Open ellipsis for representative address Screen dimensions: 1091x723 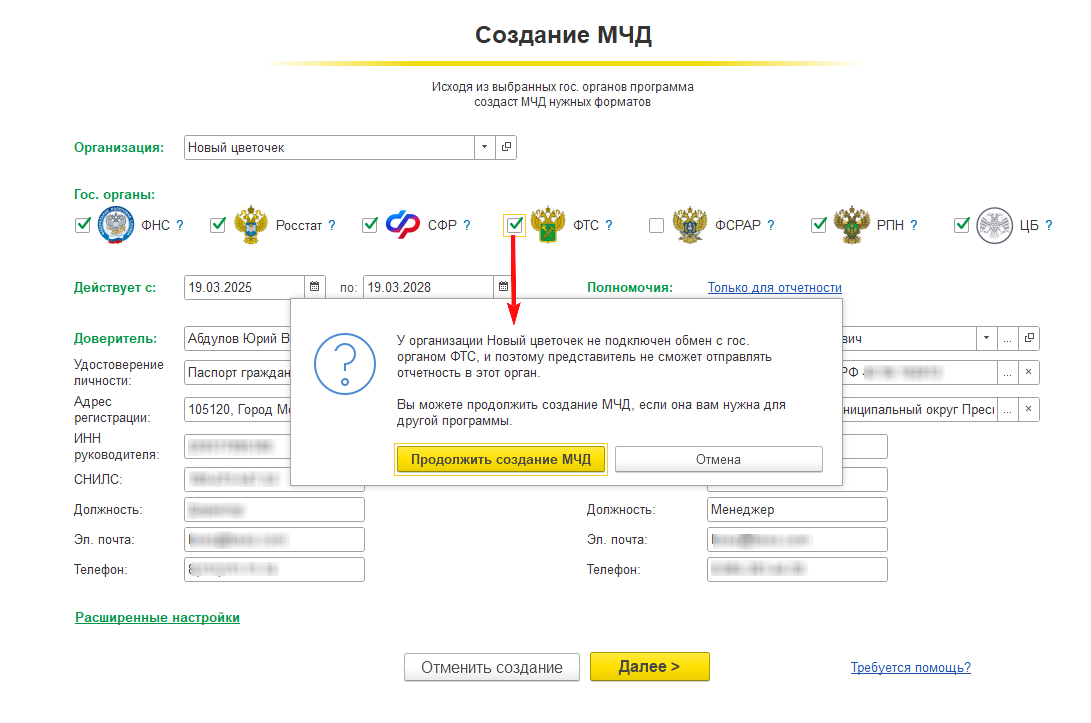click(x=1008, y=409)
